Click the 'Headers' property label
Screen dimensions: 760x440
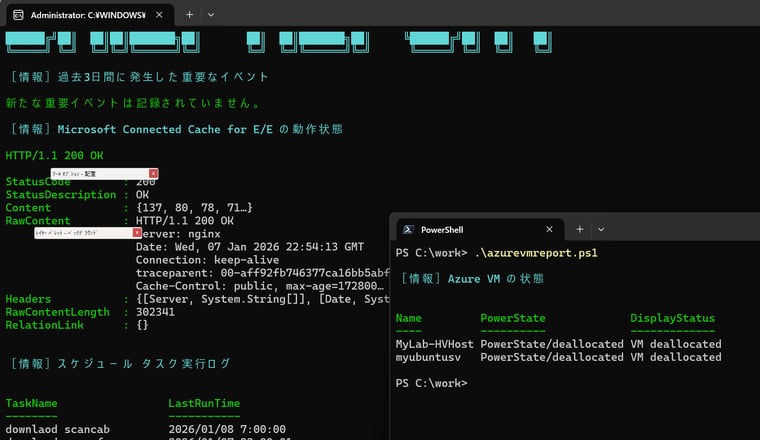(x=28, y=299)
